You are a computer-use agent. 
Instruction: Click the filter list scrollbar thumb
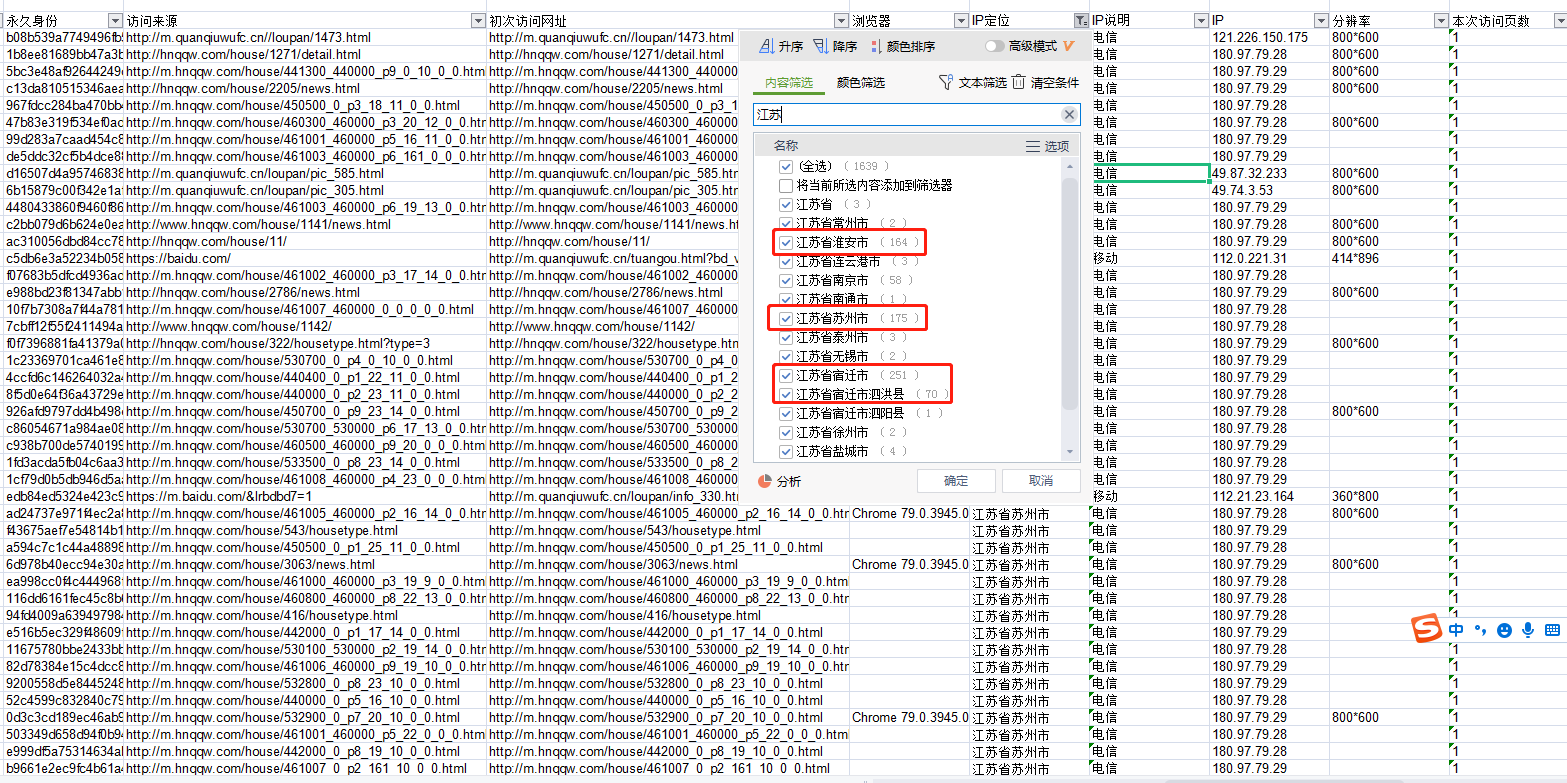(x=1071, y=293)
